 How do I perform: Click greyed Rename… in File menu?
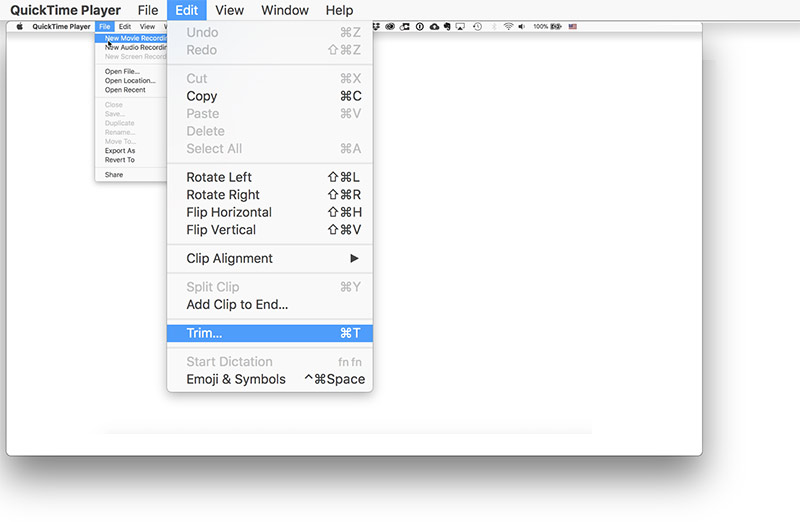point(131,132)
